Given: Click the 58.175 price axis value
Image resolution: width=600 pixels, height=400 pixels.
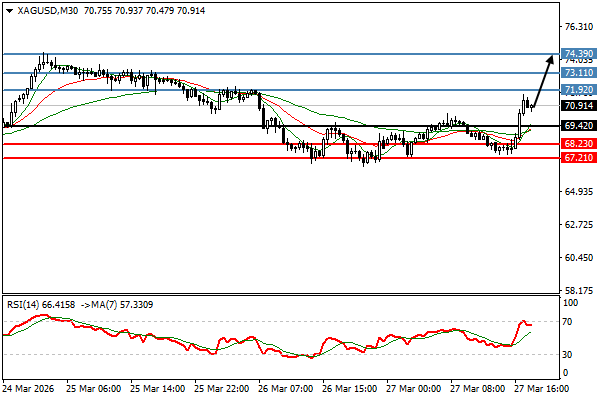Looking at the screenshot, I should point(579,290).
